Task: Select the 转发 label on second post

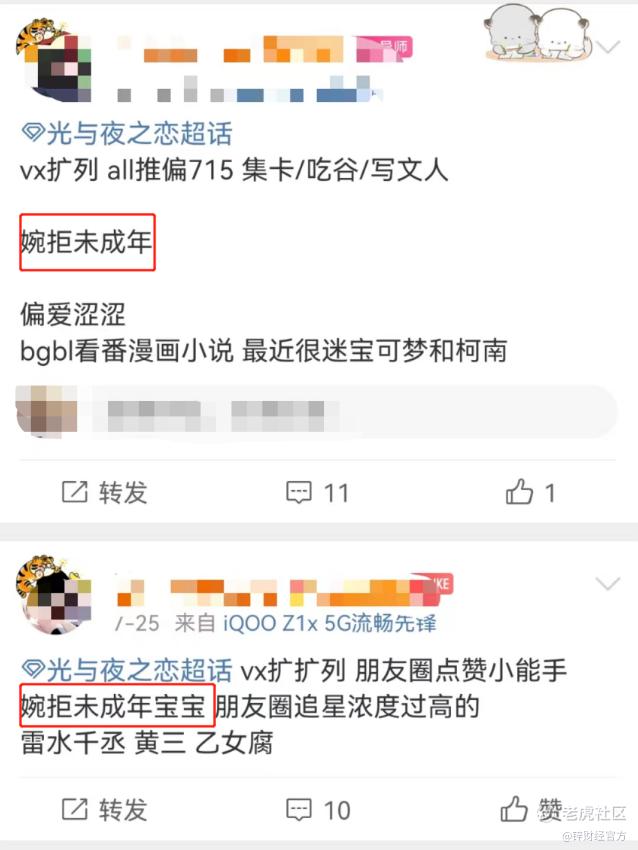Action: tap(123, 809)
